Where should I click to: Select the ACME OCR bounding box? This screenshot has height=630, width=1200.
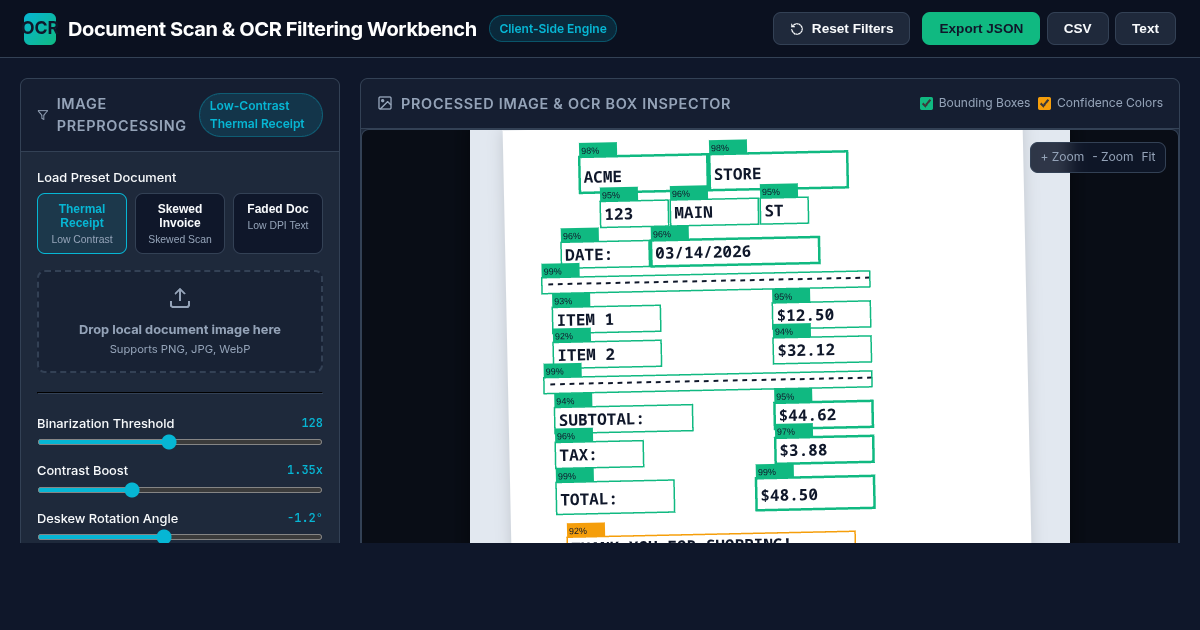(644, 173)
